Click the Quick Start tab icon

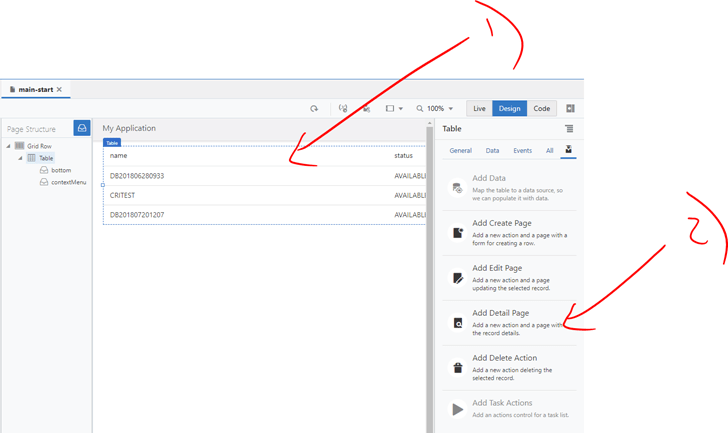(568, 150)
